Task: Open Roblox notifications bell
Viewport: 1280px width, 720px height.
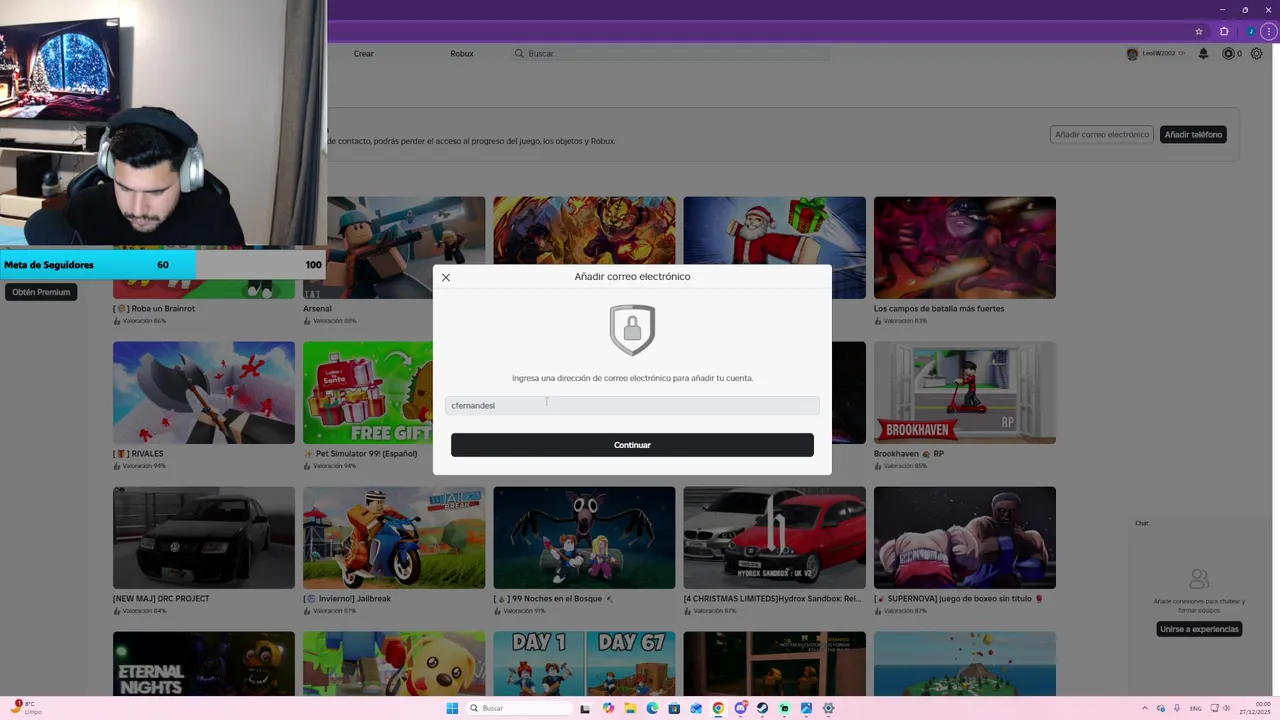Action: pyautogui.click(x=1203, y=54)
